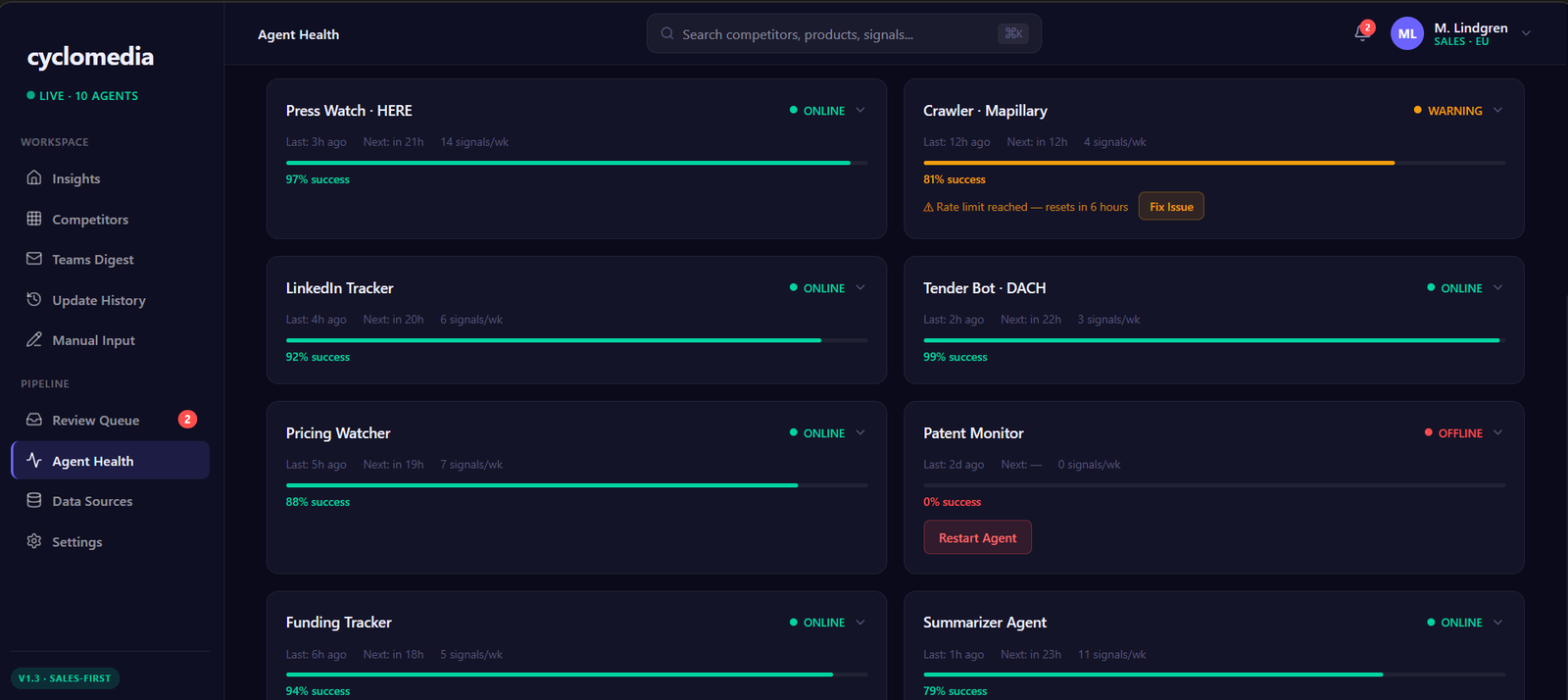Navigate to Teams Digest

tap(110, 259)
